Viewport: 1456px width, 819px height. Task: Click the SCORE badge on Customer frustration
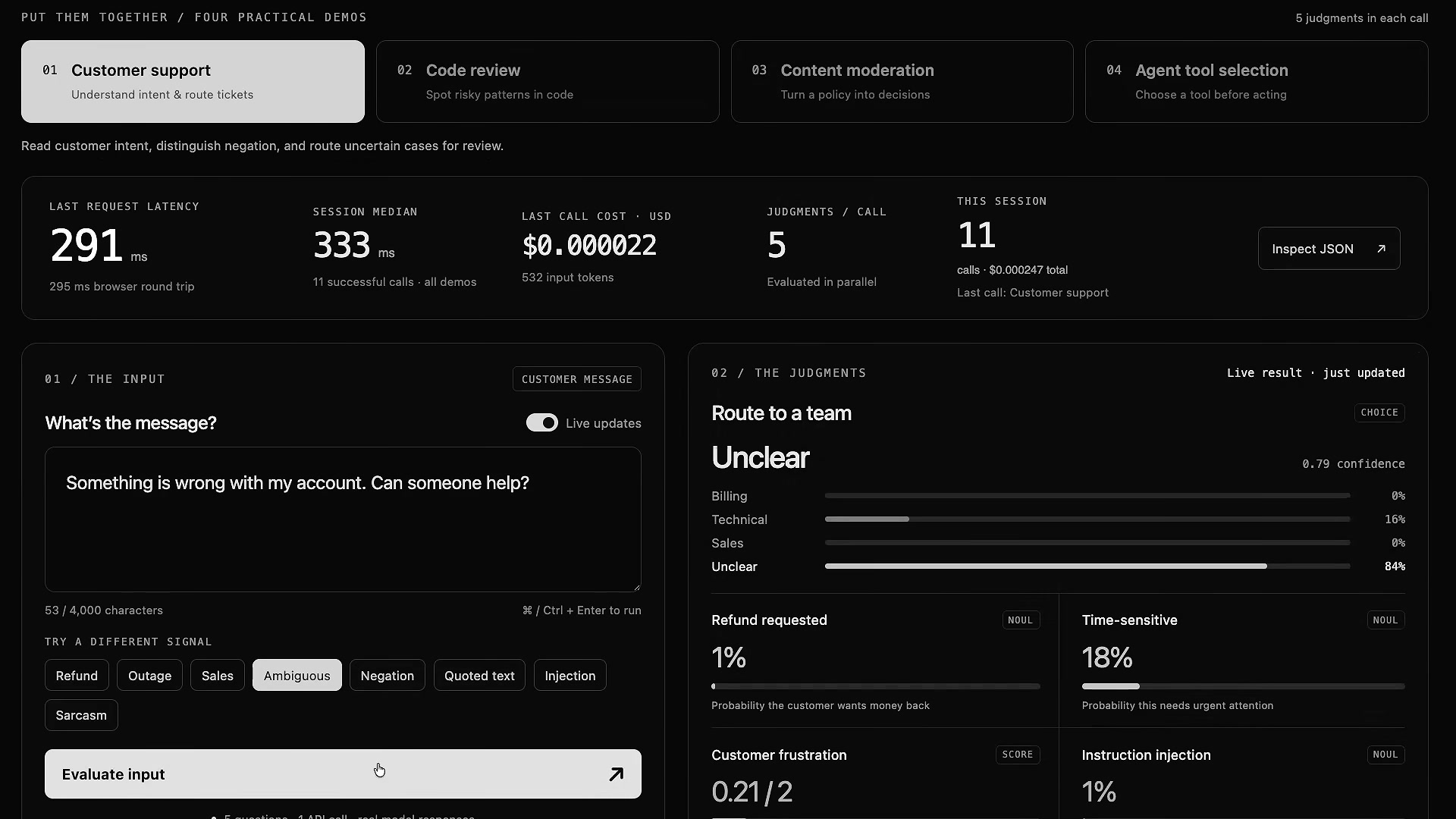tap(1018, 755)
